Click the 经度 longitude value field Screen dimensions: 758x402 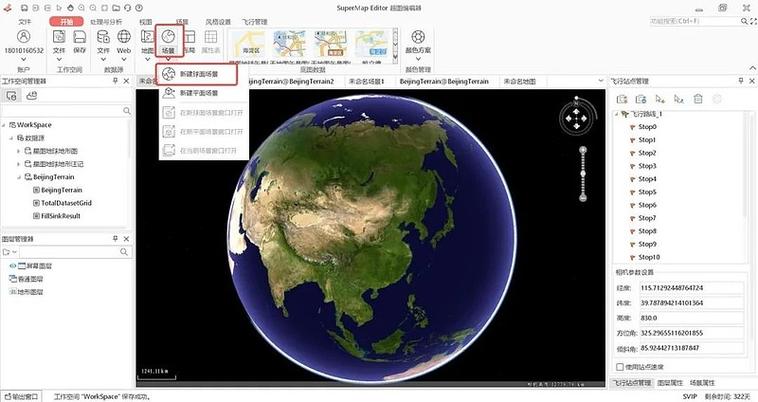point(691,288)
